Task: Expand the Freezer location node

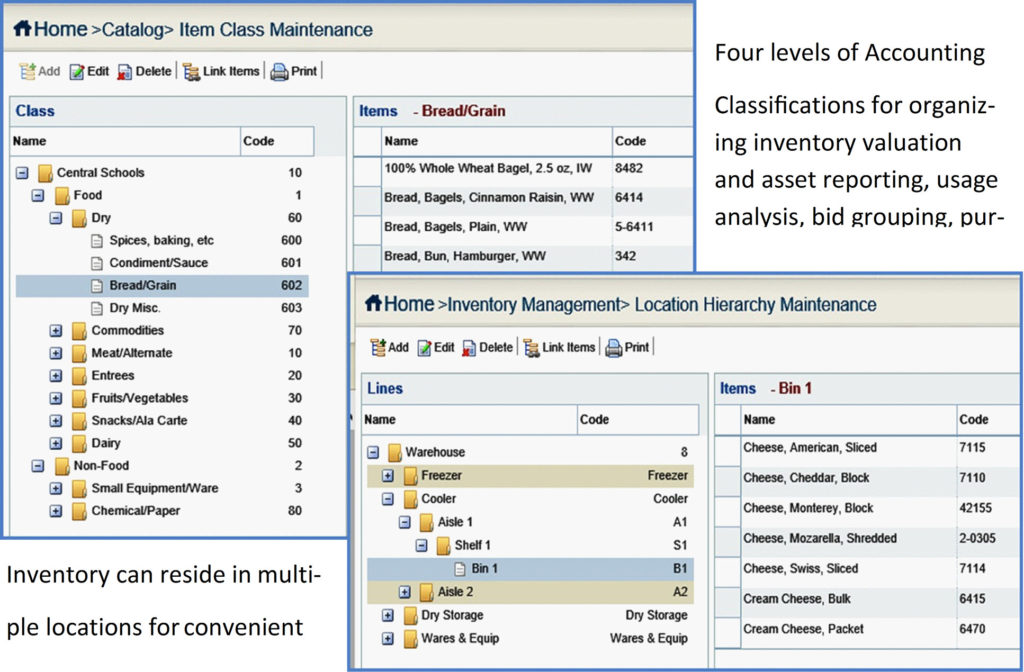Action: [388, 475]
